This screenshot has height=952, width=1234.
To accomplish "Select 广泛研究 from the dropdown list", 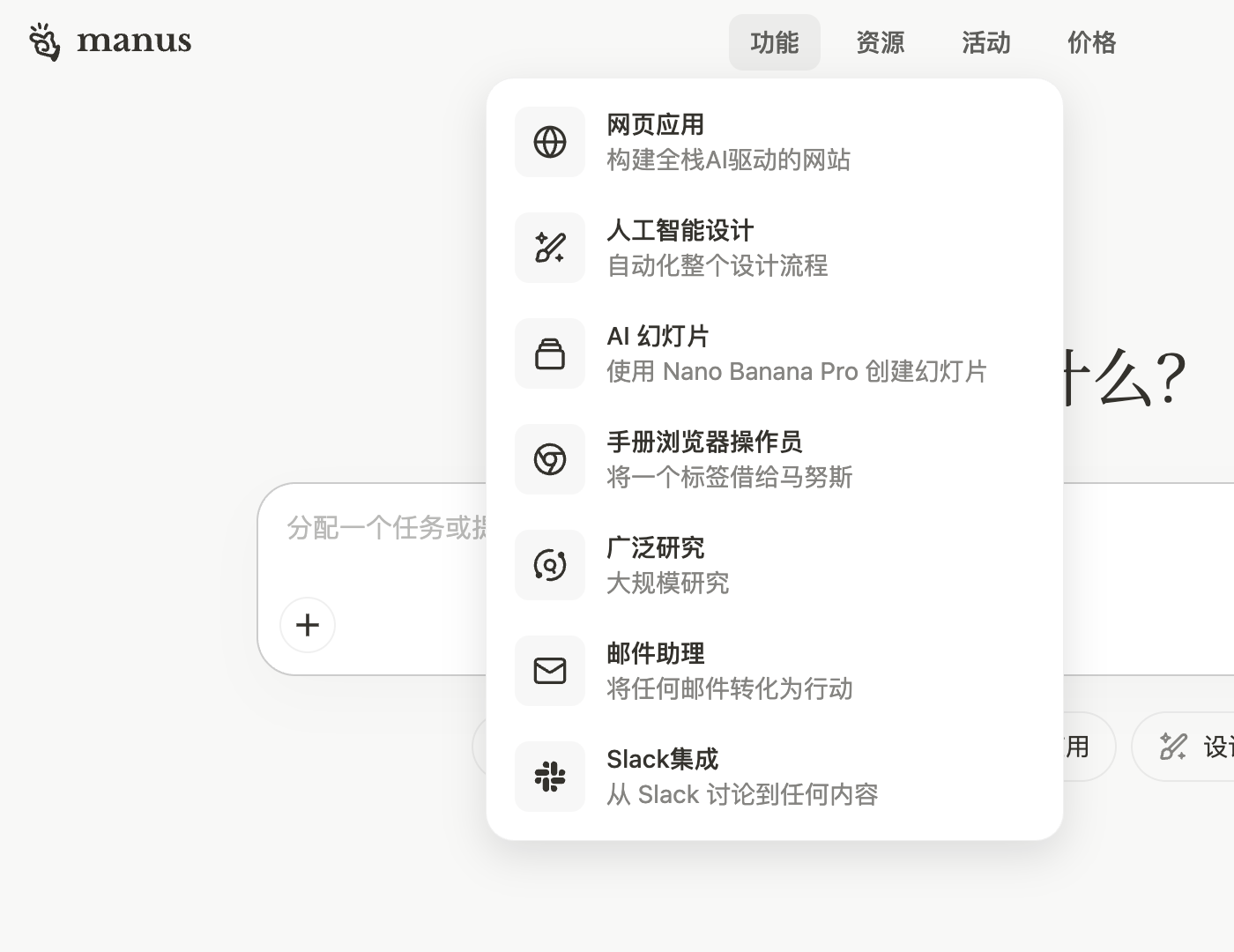I will point(667,564).
